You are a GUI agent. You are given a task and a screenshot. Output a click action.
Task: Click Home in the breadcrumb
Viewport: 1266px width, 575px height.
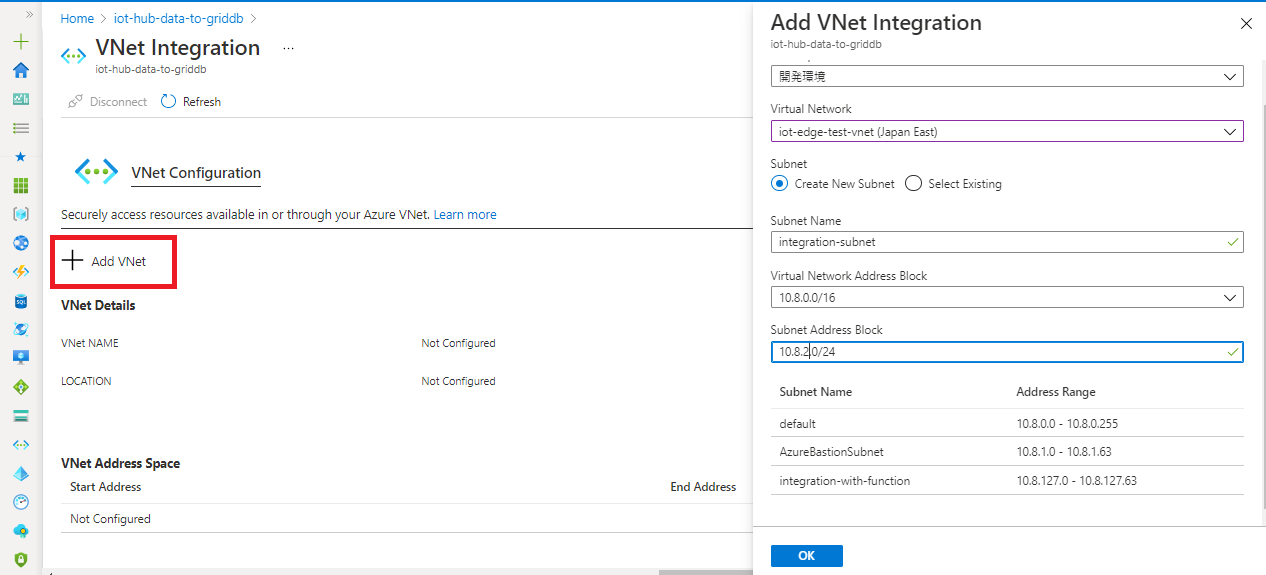(77, 19)
